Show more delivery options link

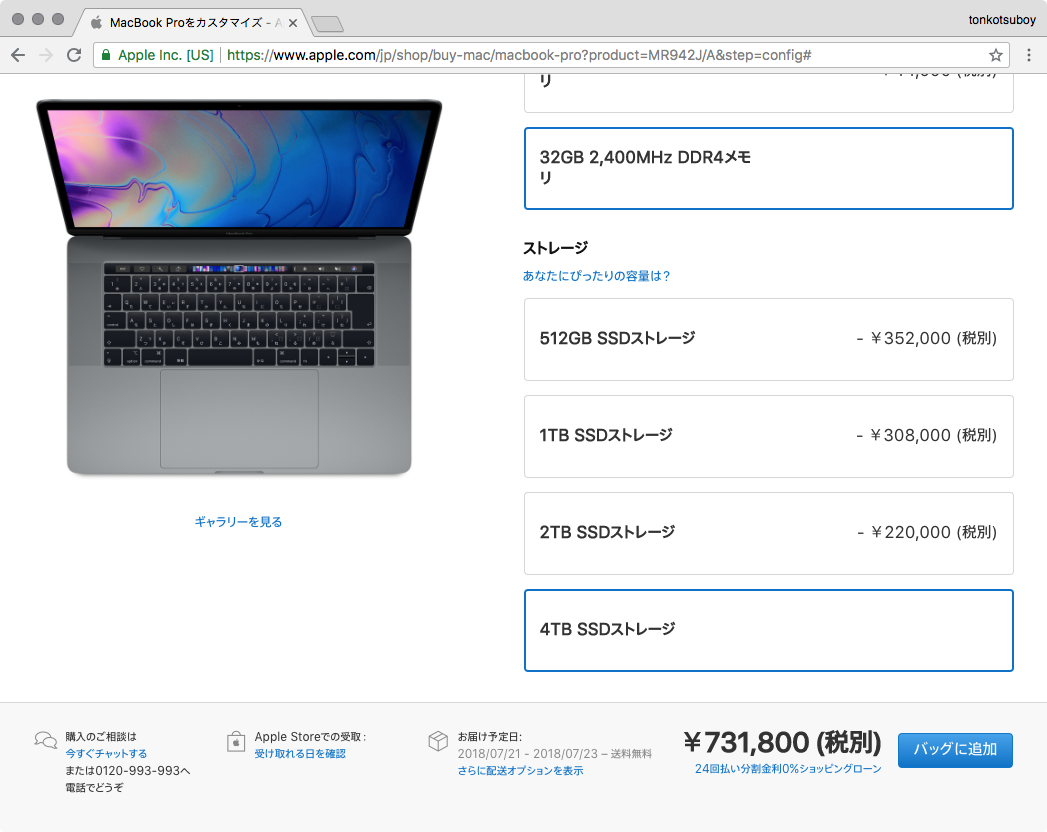click(x=520, y=771)
